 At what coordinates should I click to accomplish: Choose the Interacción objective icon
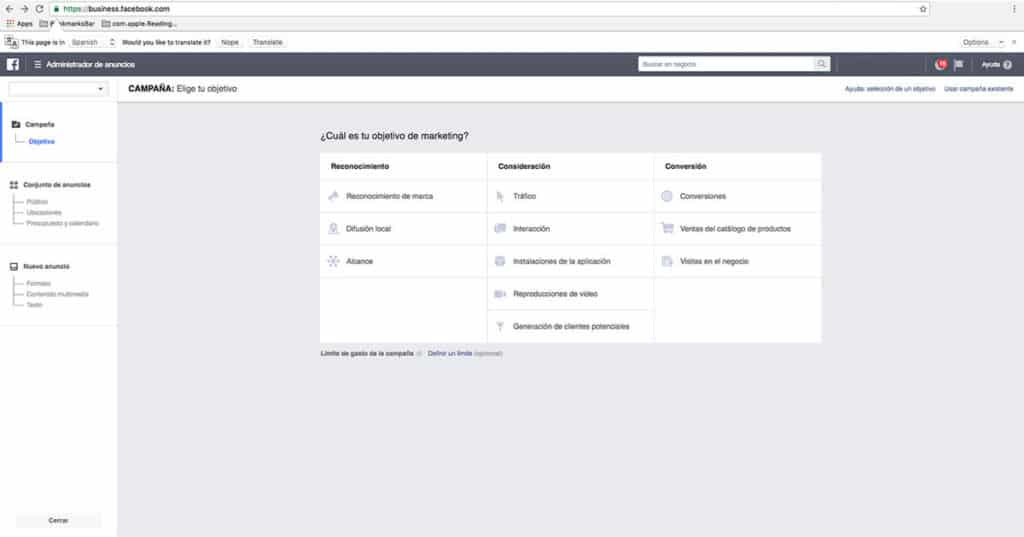(x=500, y=229)
